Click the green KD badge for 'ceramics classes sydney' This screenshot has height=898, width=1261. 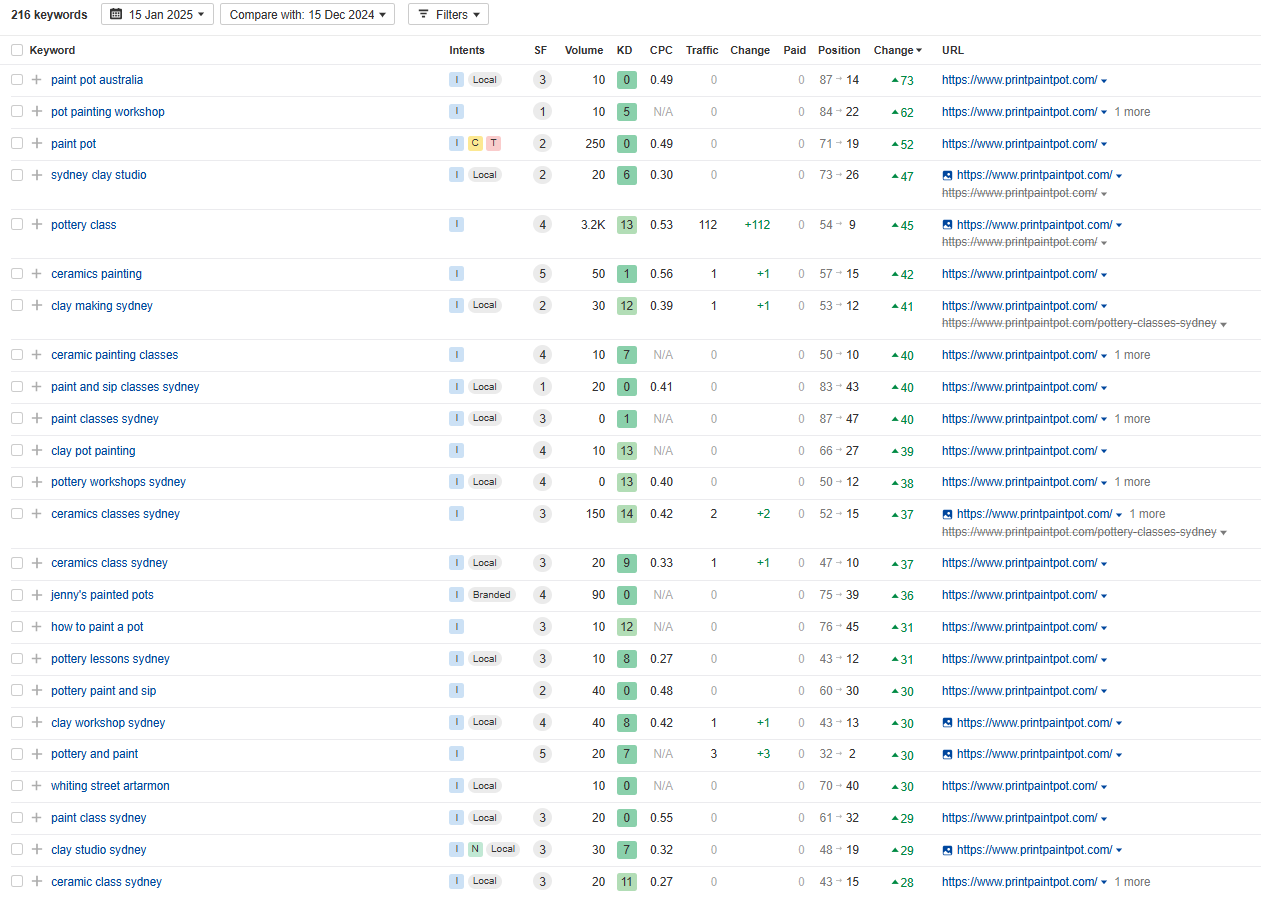click(626, 514)
